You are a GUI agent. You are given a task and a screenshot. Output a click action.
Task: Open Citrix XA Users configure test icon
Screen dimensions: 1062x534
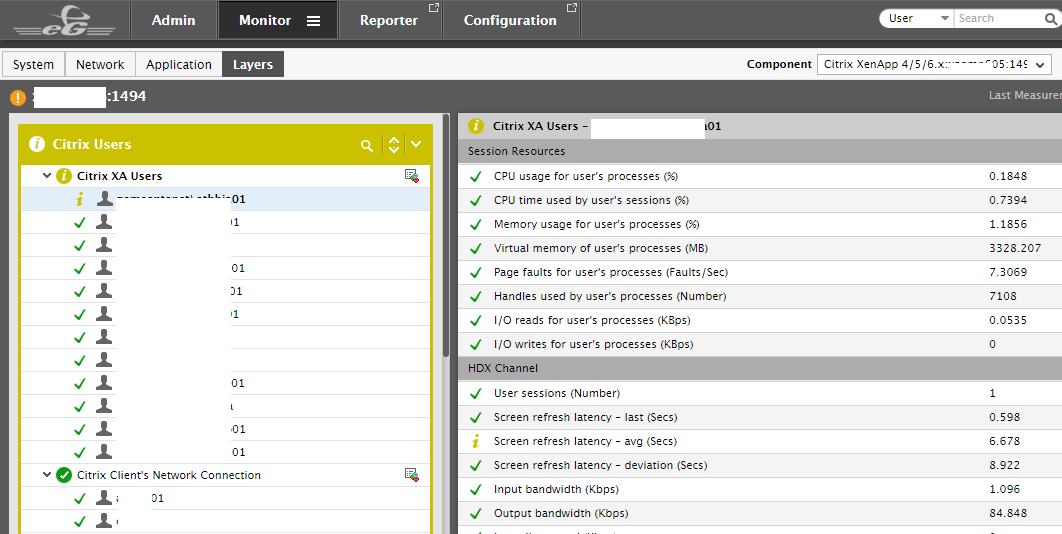pos(412,176)
